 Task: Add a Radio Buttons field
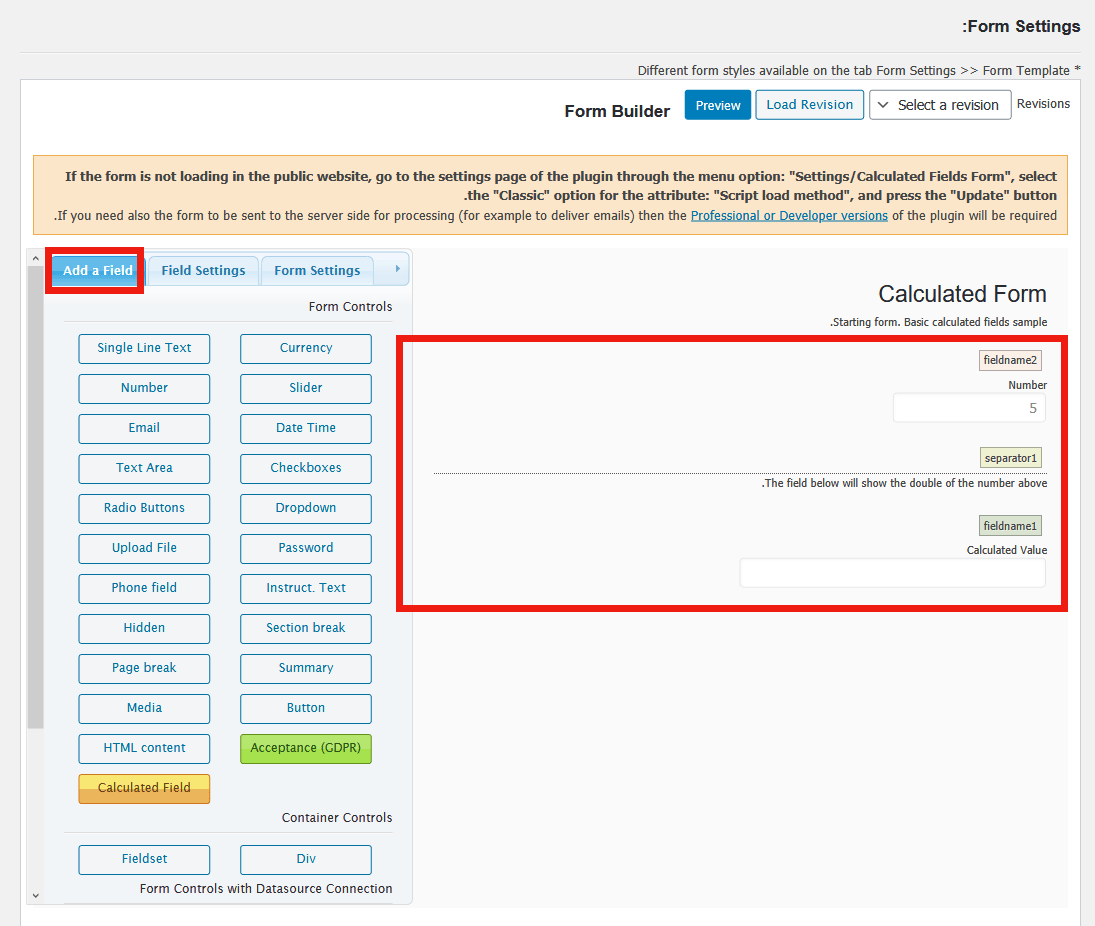tap(144, 508)
